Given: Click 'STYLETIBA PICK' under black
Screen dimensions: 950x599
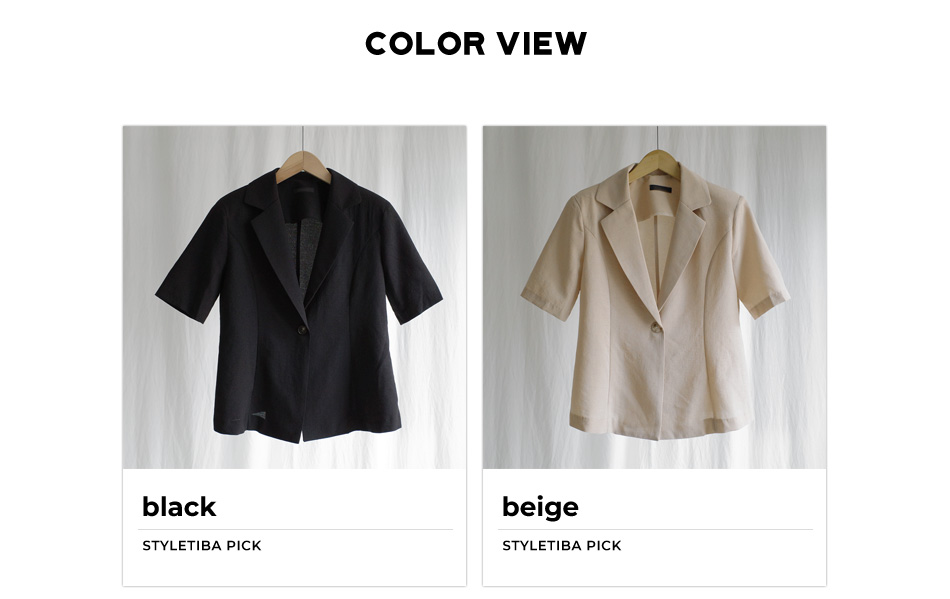Looking at the screenshot, I should (x=202, y=546).
